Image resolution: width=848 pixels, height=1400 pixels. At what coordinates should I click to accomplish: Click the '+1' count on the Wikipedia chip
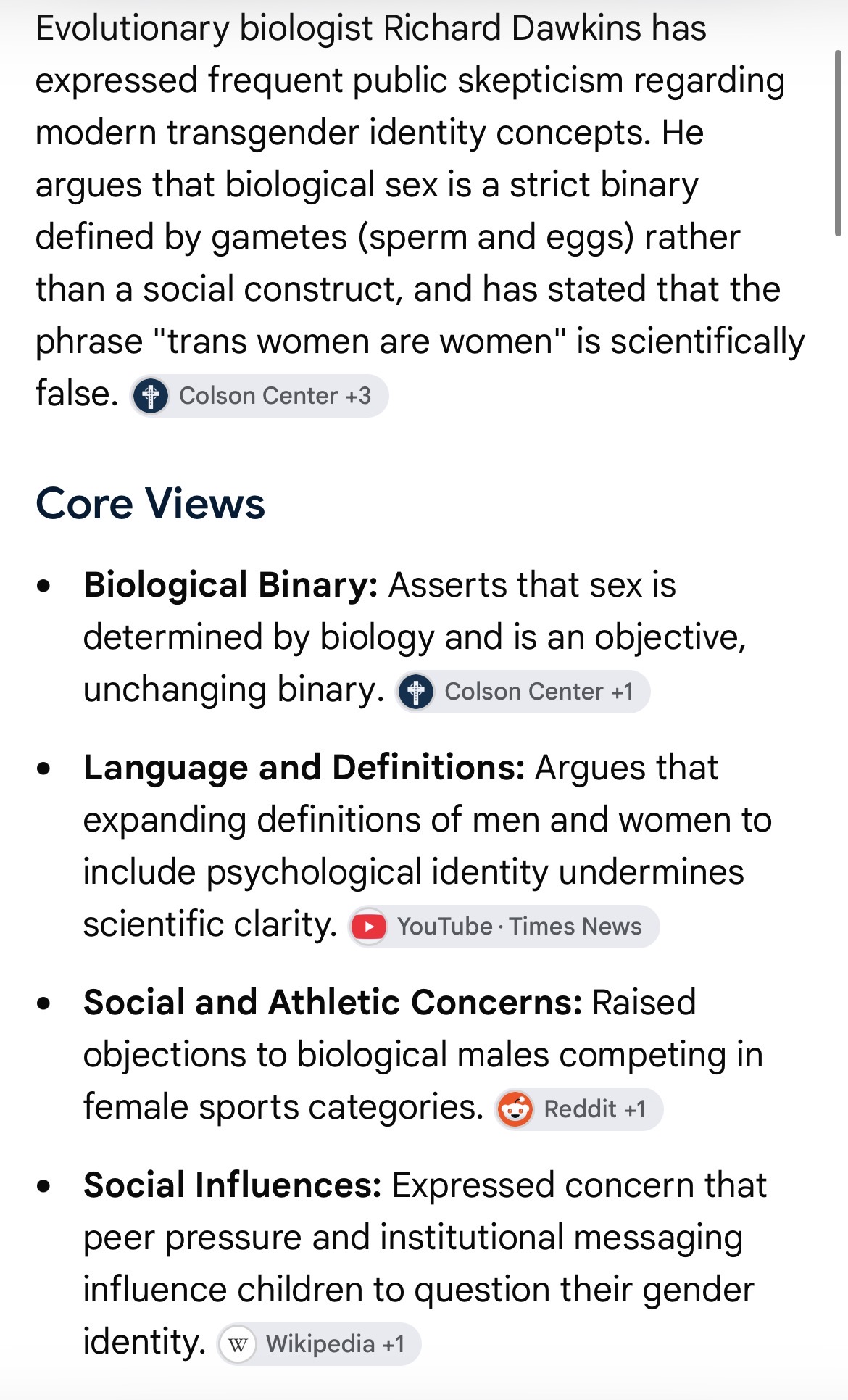pos(394,1344)
